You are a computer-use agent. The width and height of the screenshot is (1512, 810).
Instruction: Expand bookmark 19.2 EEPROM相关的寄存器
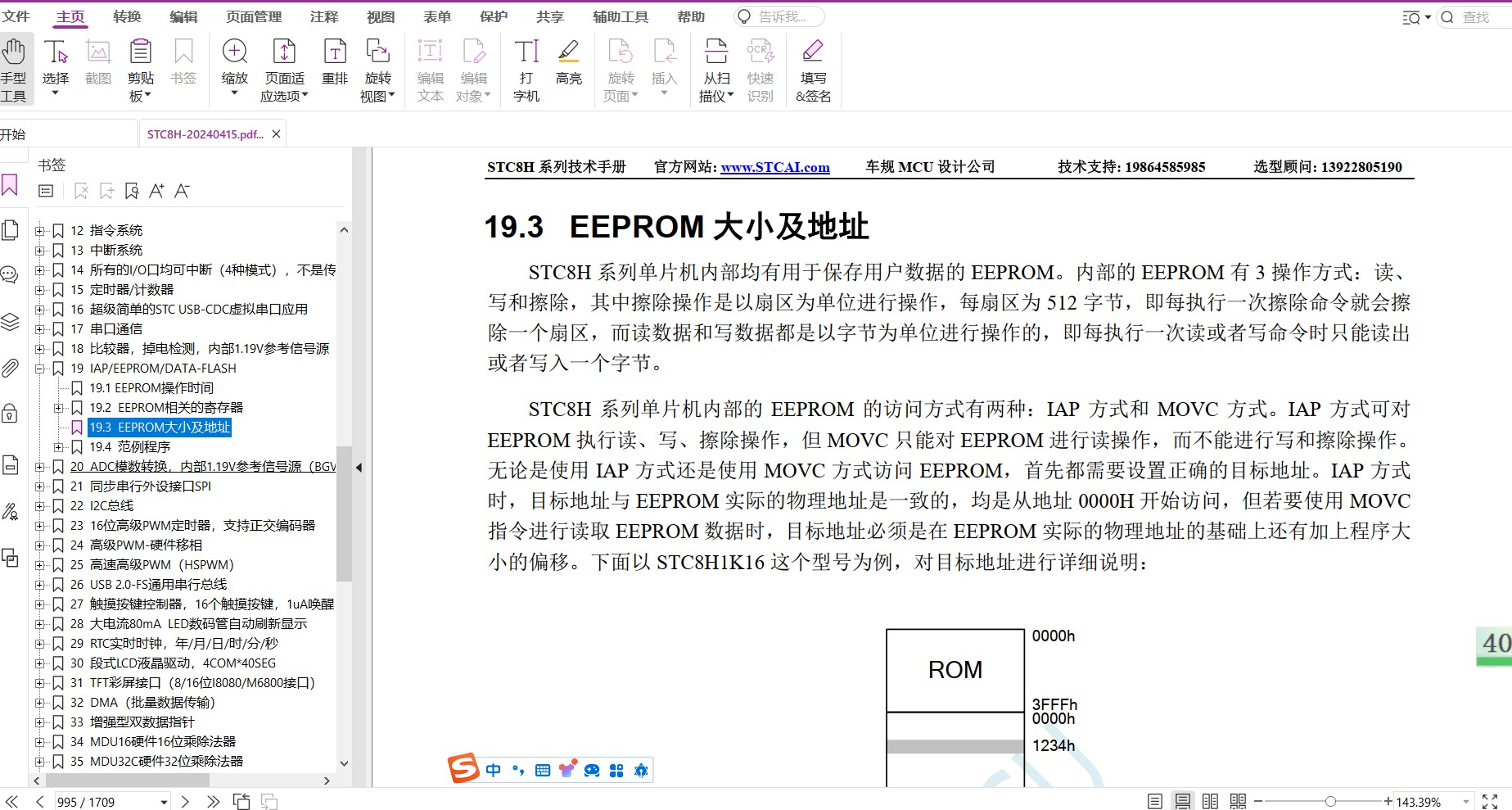tap(58, 408)
